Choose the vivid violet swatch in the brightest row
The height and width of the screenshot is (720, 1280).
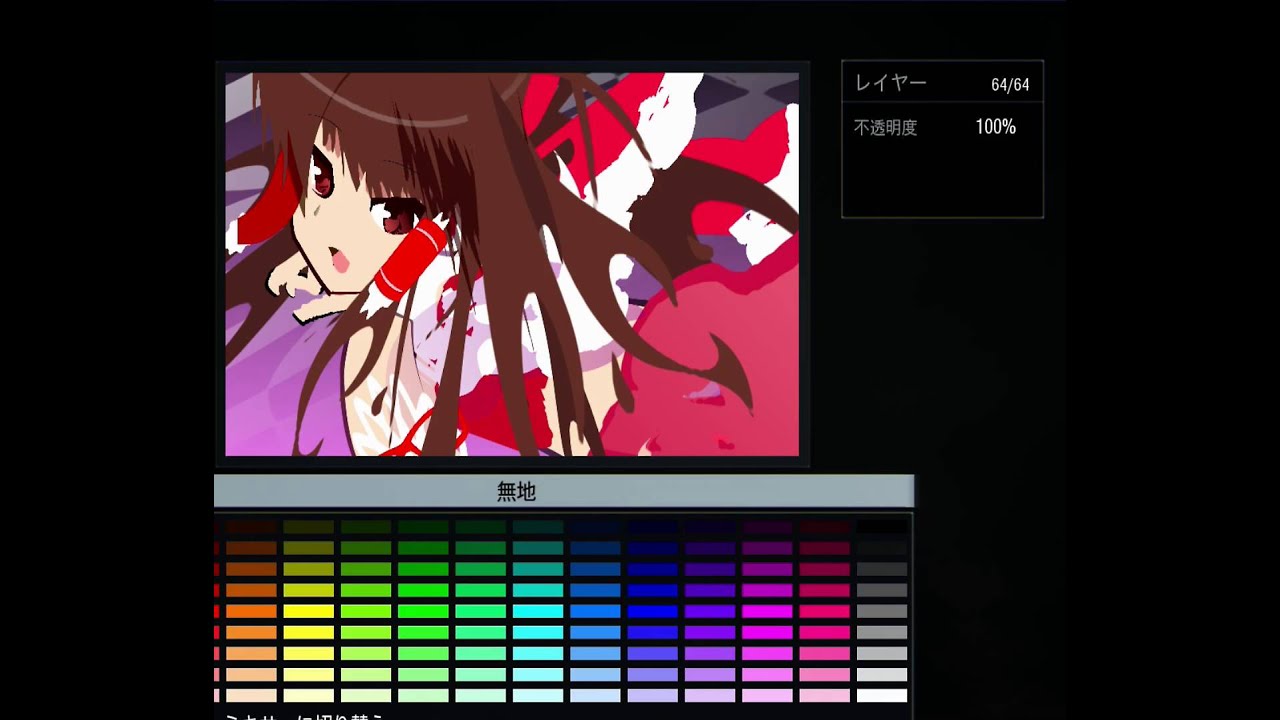tap(710, 611)
